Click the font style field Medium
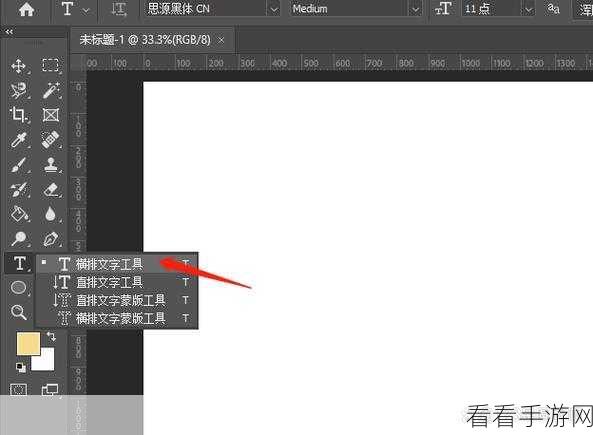Image resolution: width=593 pixels, height=435 pixels. 350,9
